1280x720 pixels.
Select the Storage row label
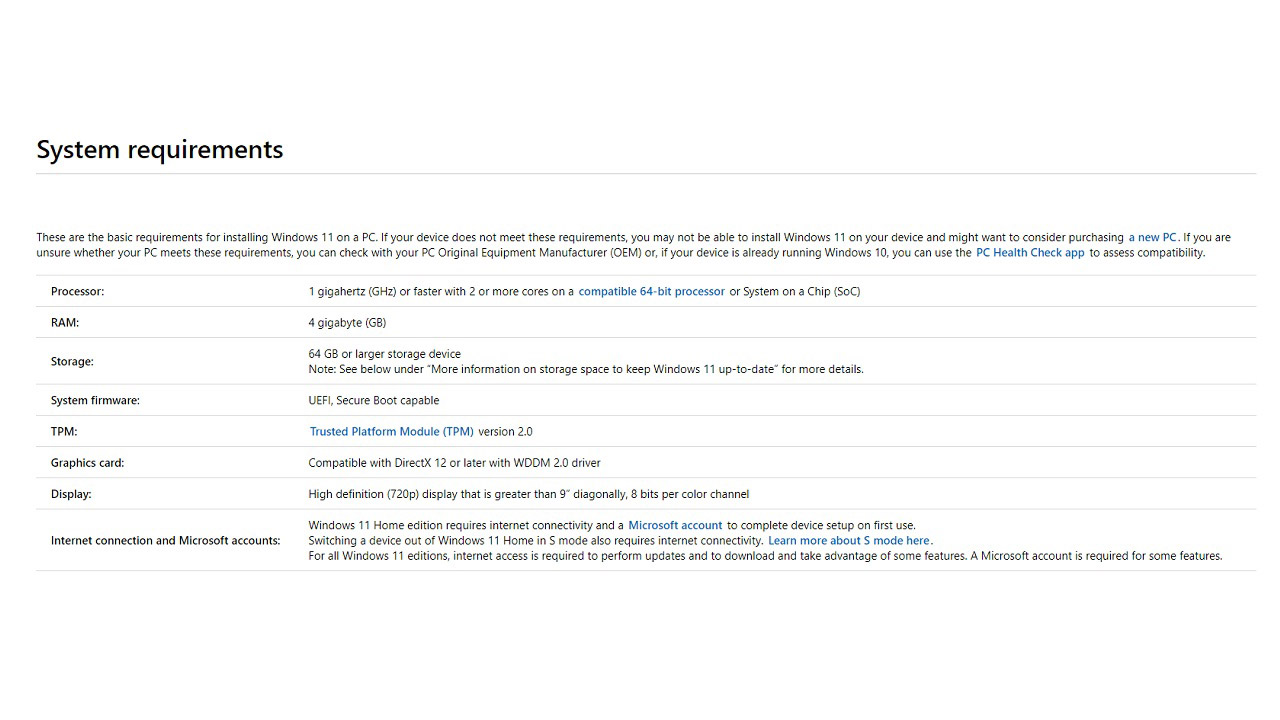(x=72, y=362)
